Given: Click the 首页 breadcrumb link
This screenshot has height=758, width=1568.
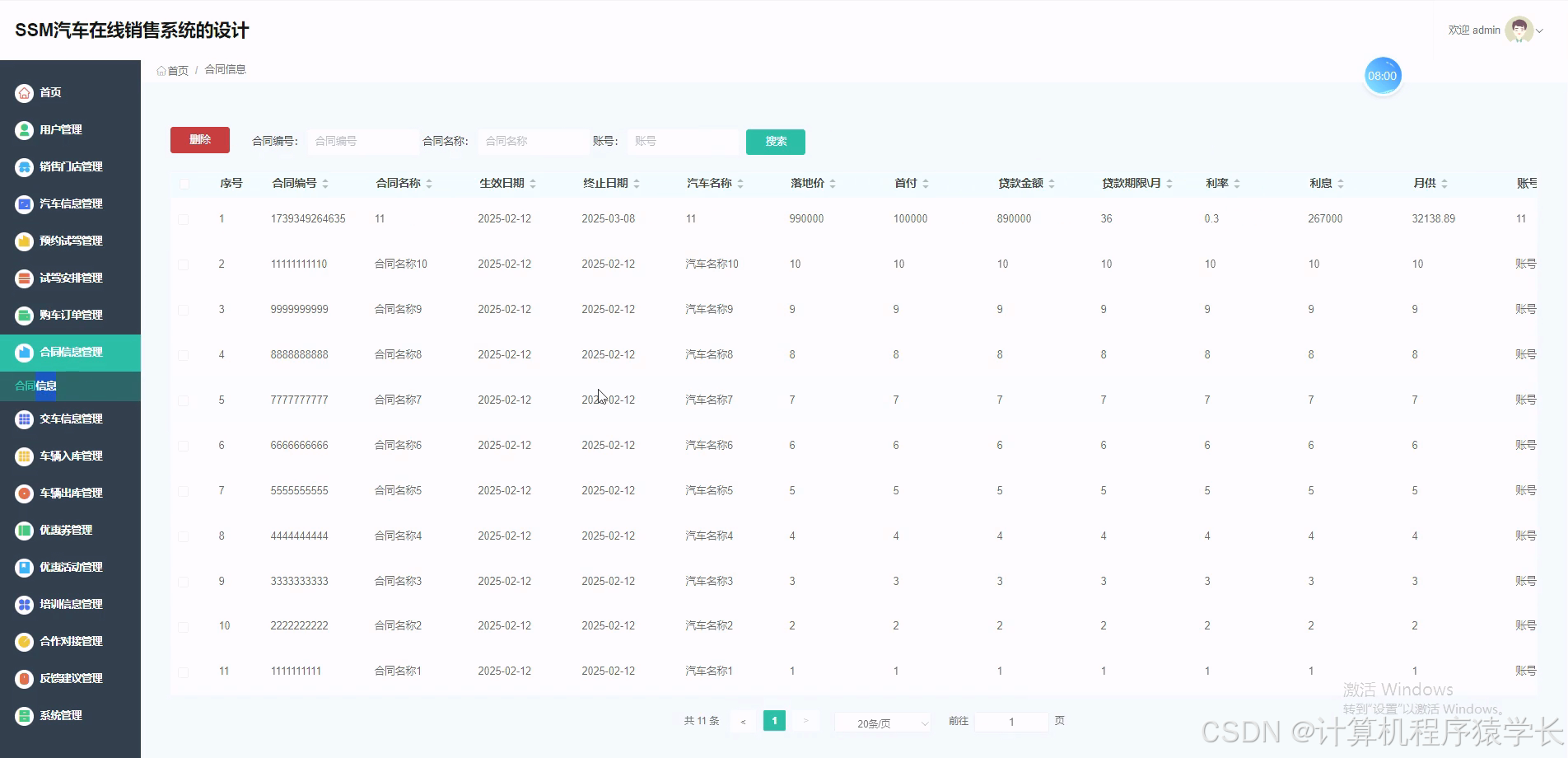Looking at the screenshot, I should [178, 71].
